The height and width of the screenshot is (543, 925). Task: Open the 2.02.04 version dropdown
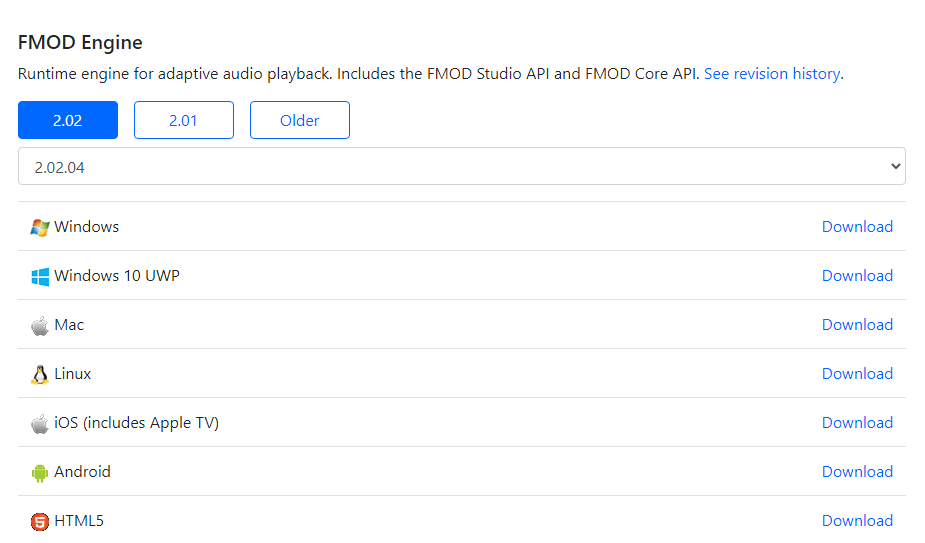pyautogui.click(x=461, y=167)
